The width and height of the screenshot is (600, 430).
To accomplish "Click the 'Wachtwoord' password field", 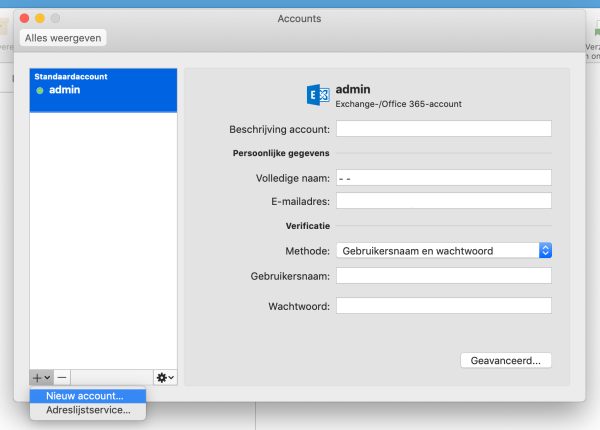I will pos(444,306).
